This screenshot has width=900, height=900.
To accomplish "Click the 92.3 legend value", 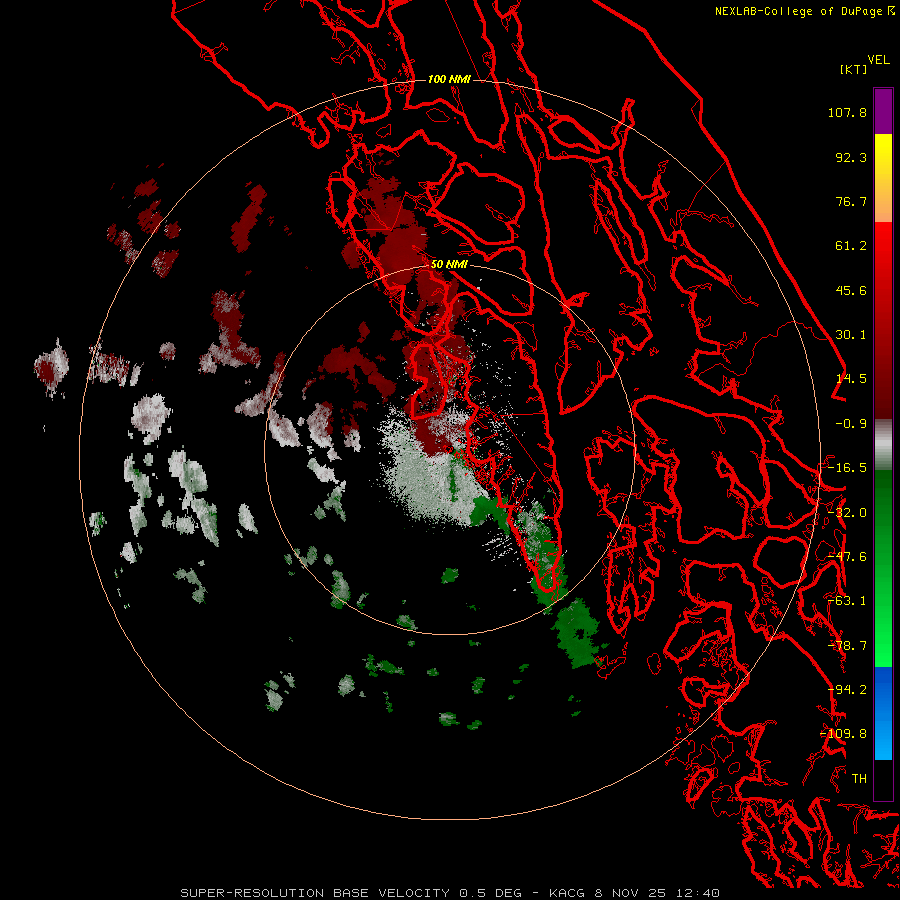I will click(x=851, y=157).
